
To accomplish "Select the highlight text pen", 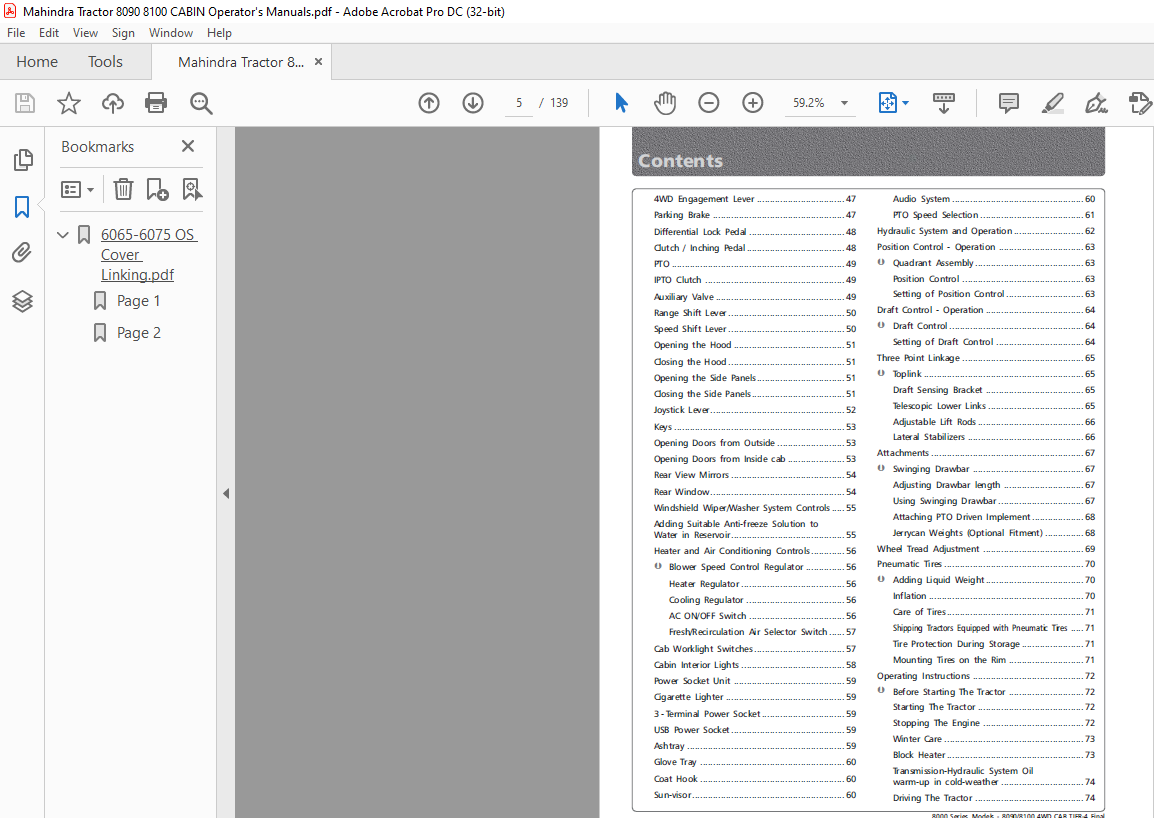I will click(x=1052, y=103).
